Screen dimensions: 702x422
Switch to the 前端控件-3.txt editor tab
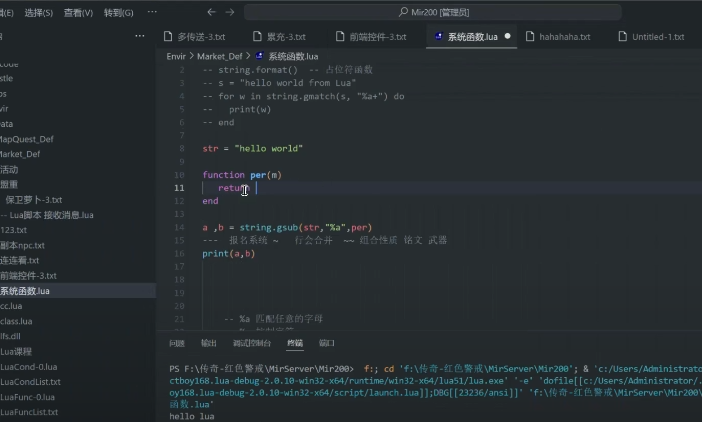coord(377,37)
